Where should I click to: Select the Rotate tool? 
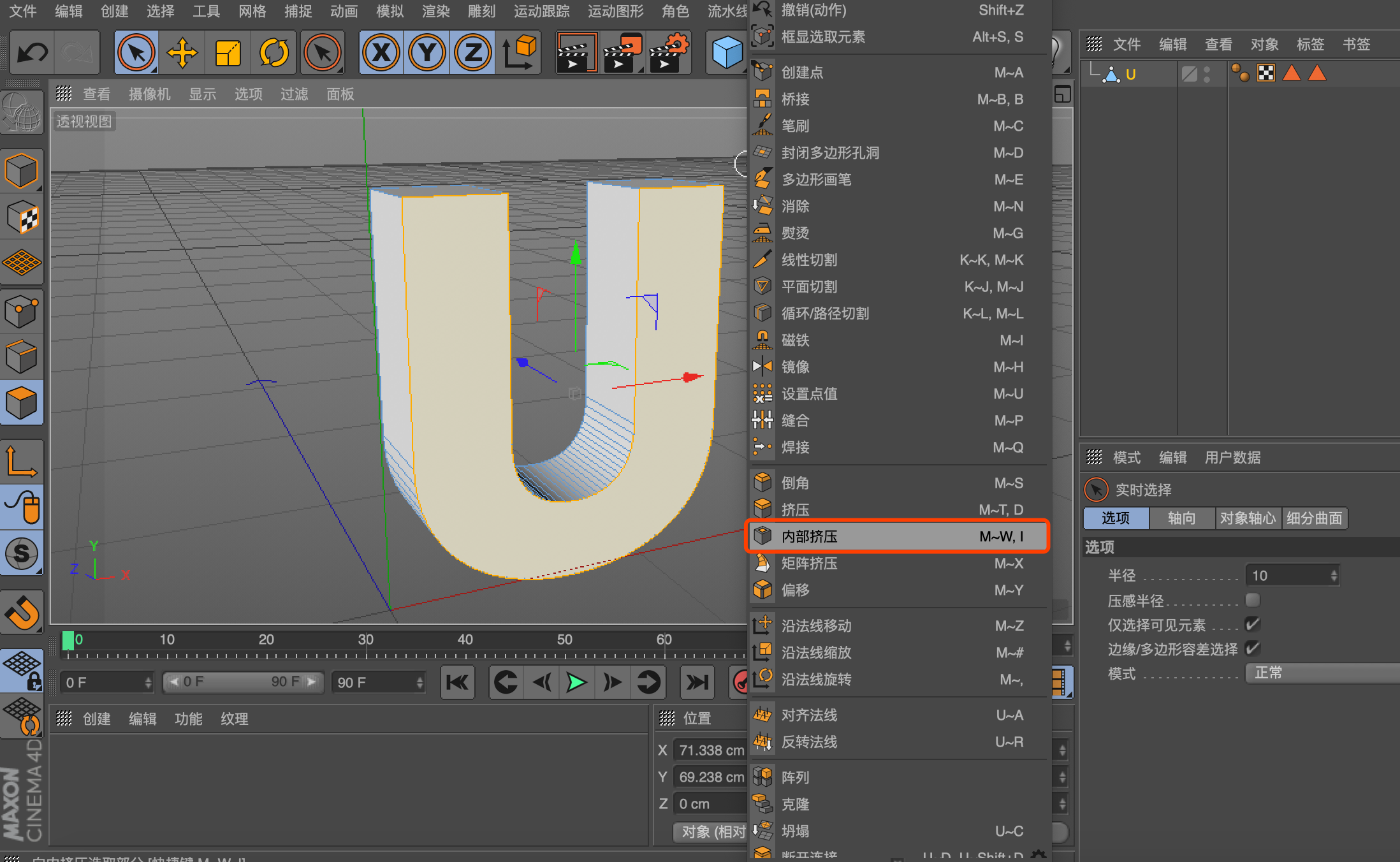pos(273,52)
